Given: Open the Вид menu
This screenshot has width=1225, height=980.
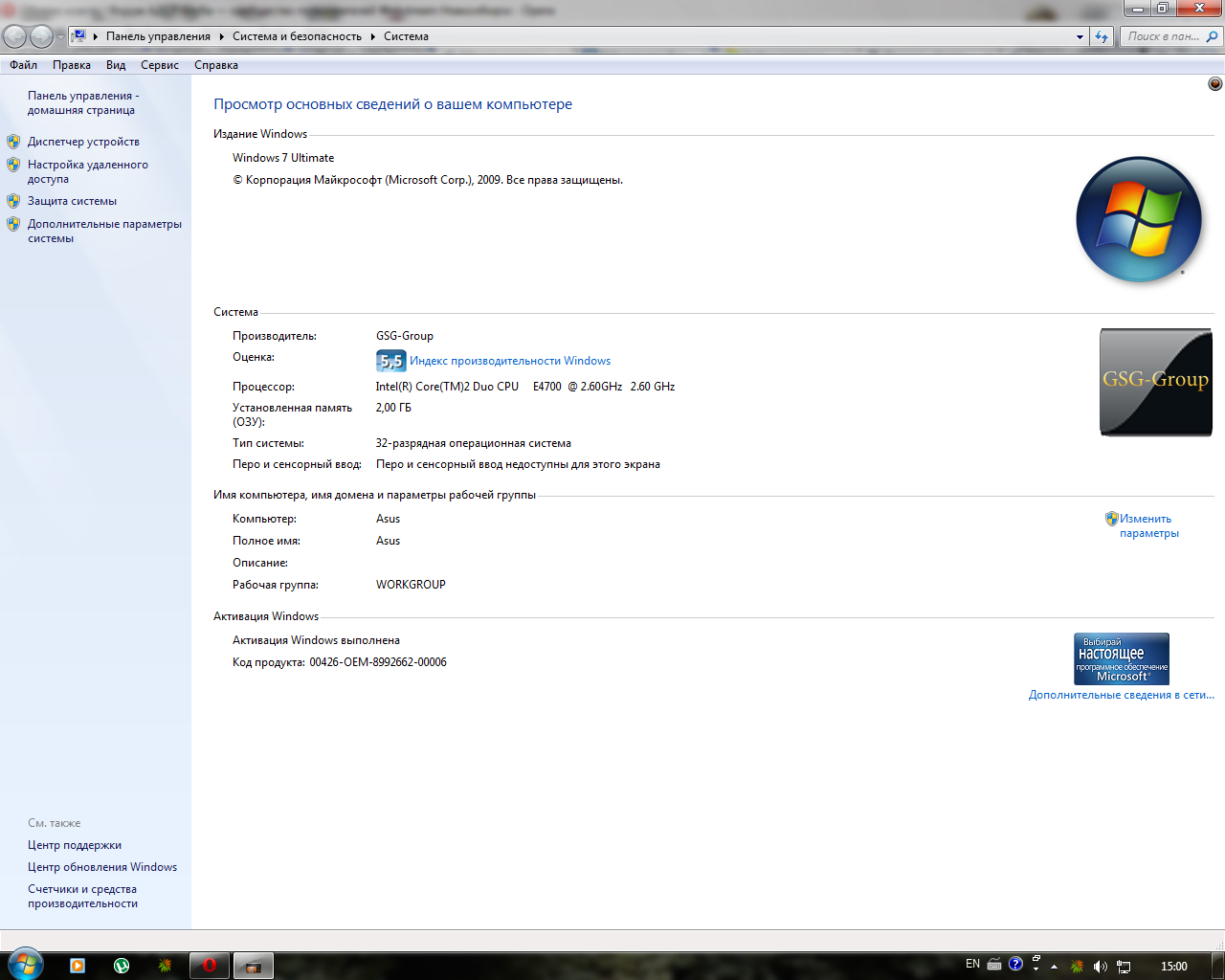Looking at the screenshot, I should click(116, 65).
